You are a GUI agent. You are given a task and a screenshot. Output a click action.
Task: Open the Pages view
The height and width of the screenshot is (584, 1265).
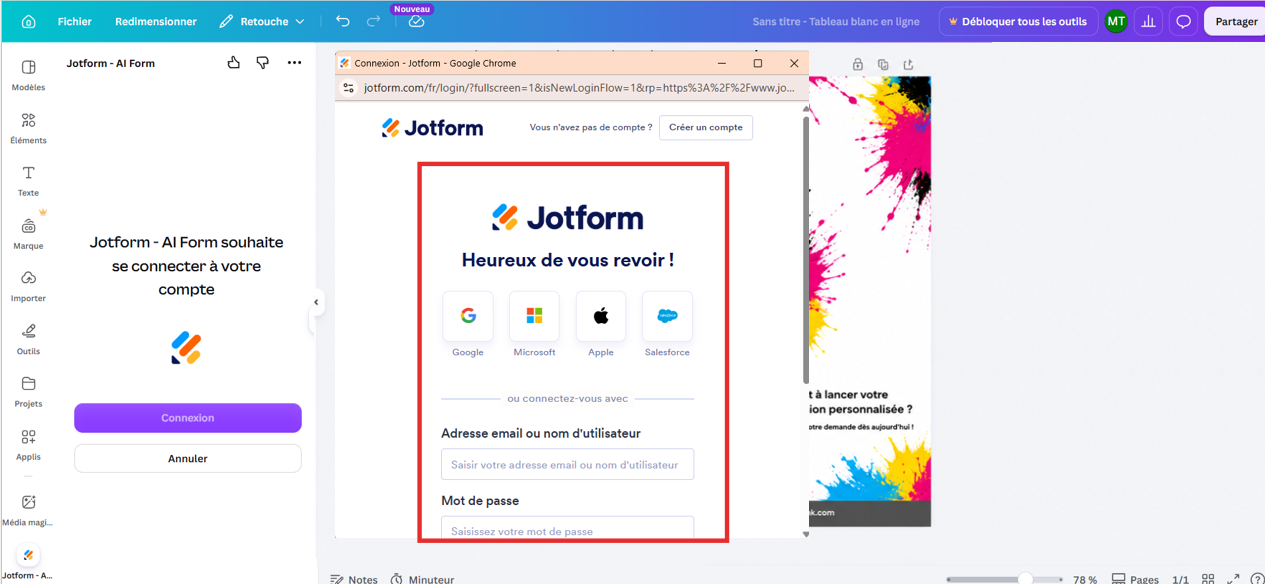(1135, 579)
